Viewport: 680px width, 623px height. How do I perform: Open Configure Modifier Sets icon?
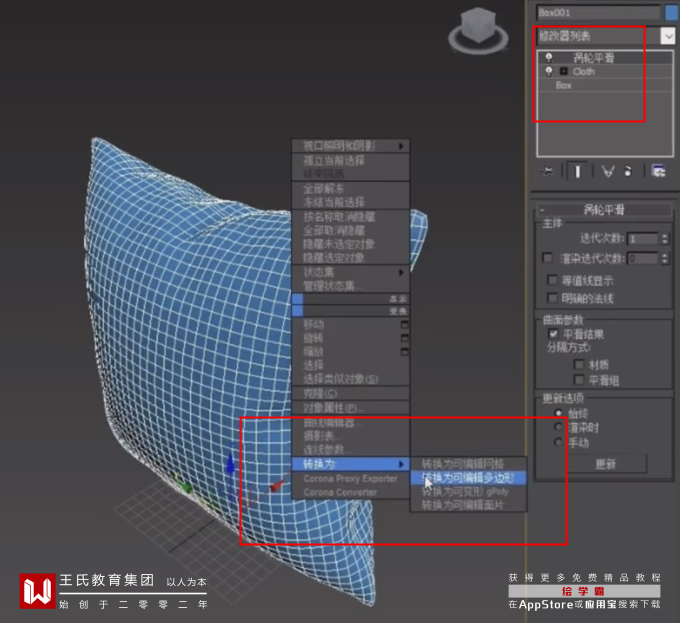658,171
